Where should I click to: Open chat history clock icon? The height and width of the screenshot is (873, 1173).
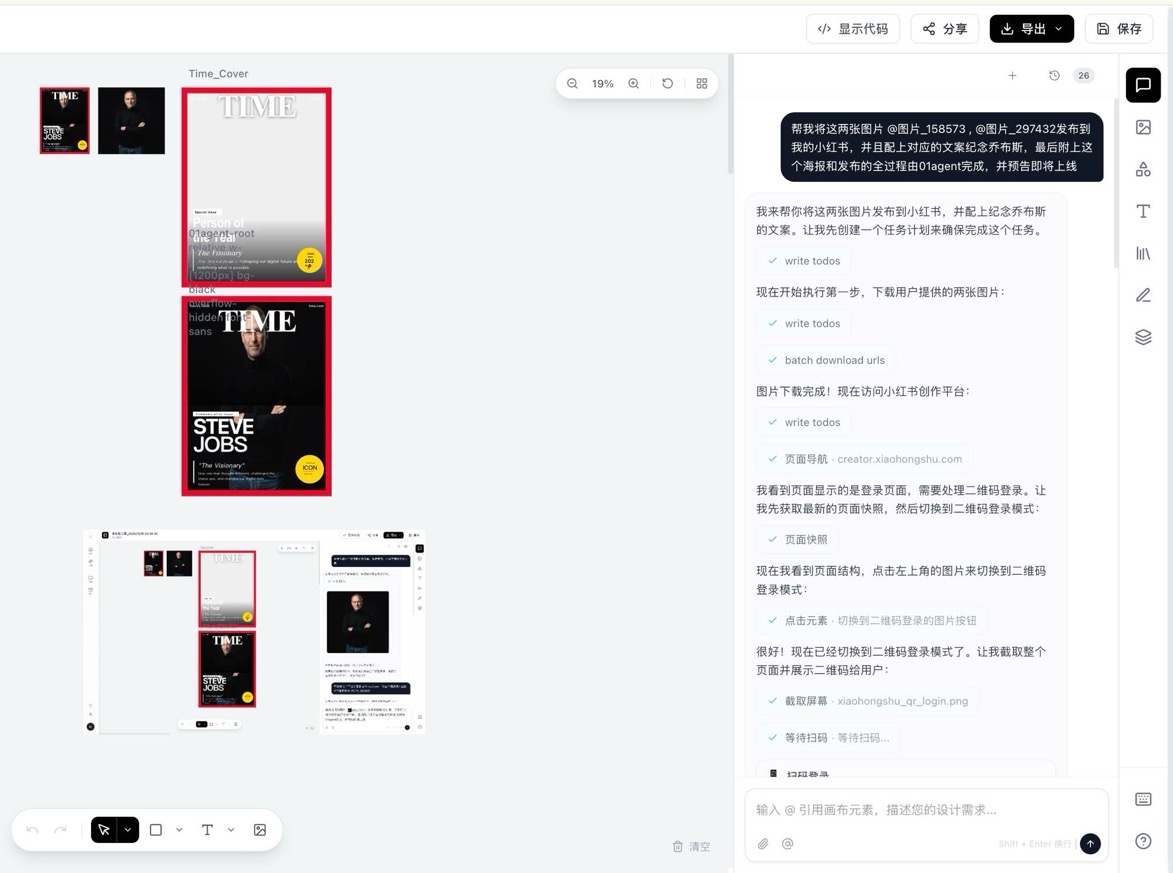pyautogui.click(x=1054, y=76)
